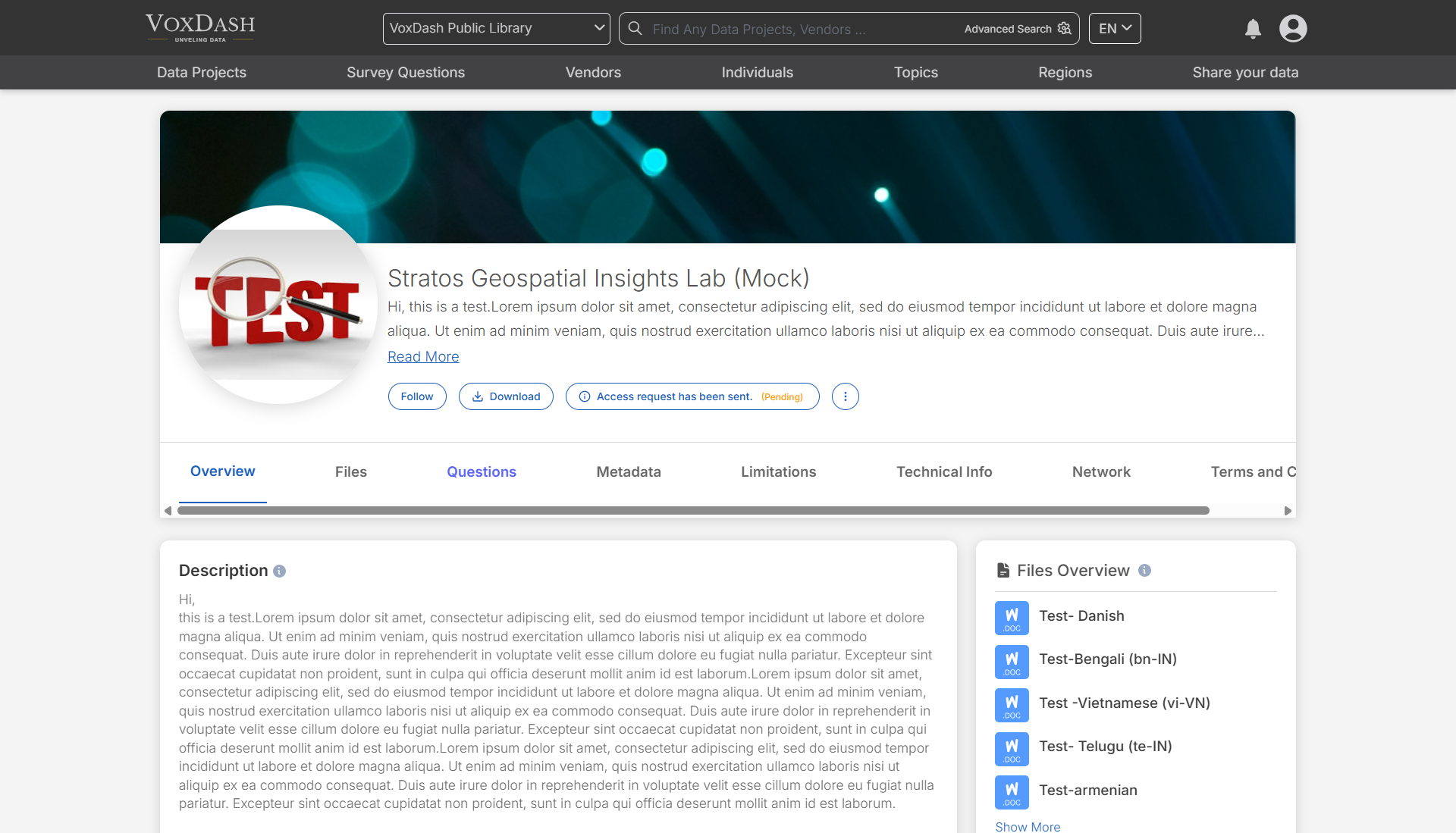Screen dimensions: 1456x833
Task: Click the Test-armenian doc file icon
Action: click(1012, 792)
